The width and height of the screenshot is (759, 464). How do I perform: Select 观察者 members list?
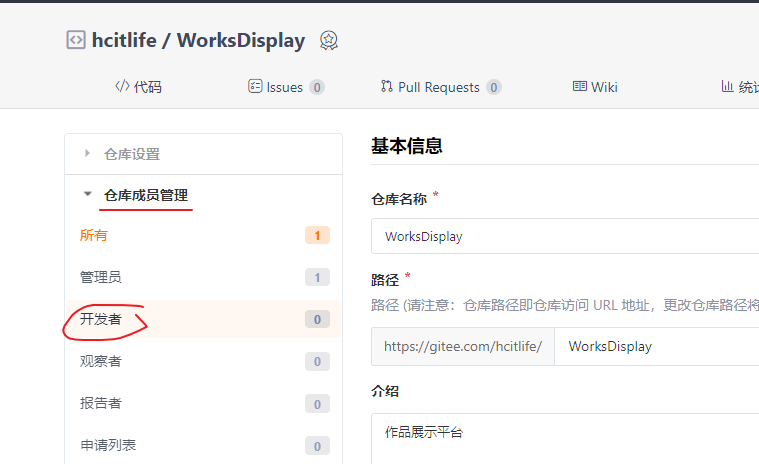tap(203, 361)
